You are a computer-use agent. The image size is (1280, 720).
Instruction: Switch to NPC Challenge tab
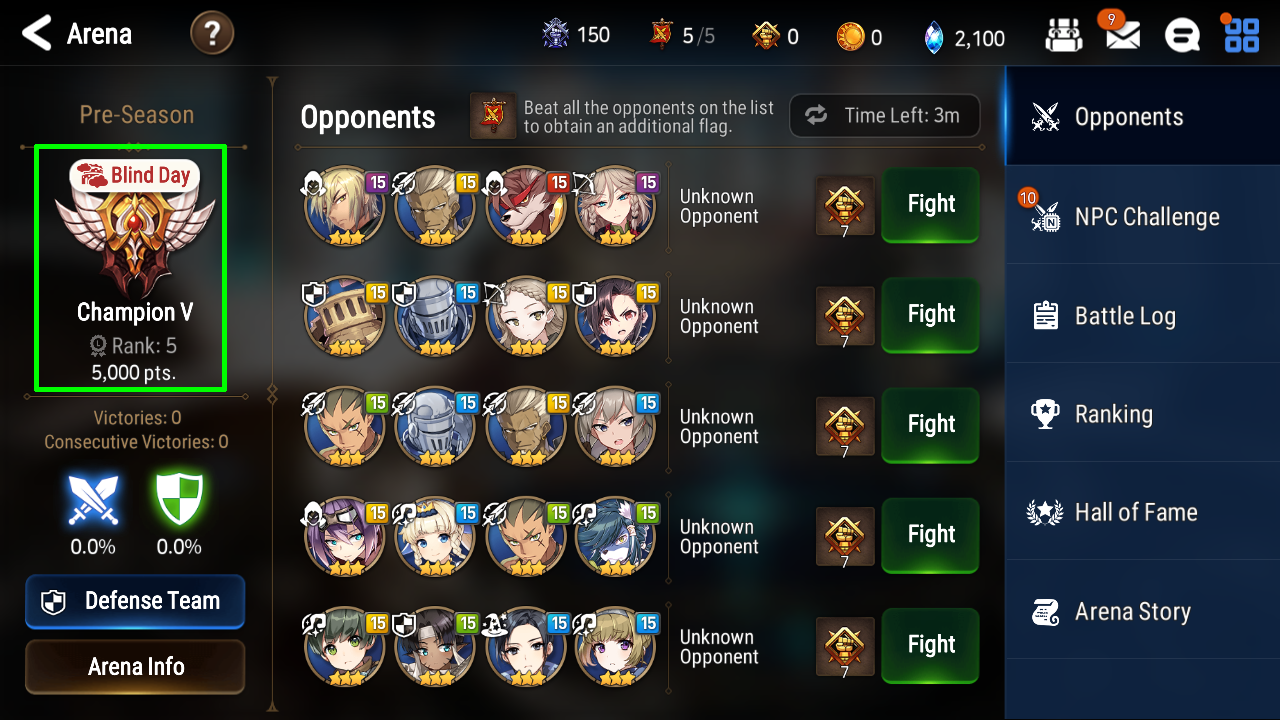[1143, 216]
